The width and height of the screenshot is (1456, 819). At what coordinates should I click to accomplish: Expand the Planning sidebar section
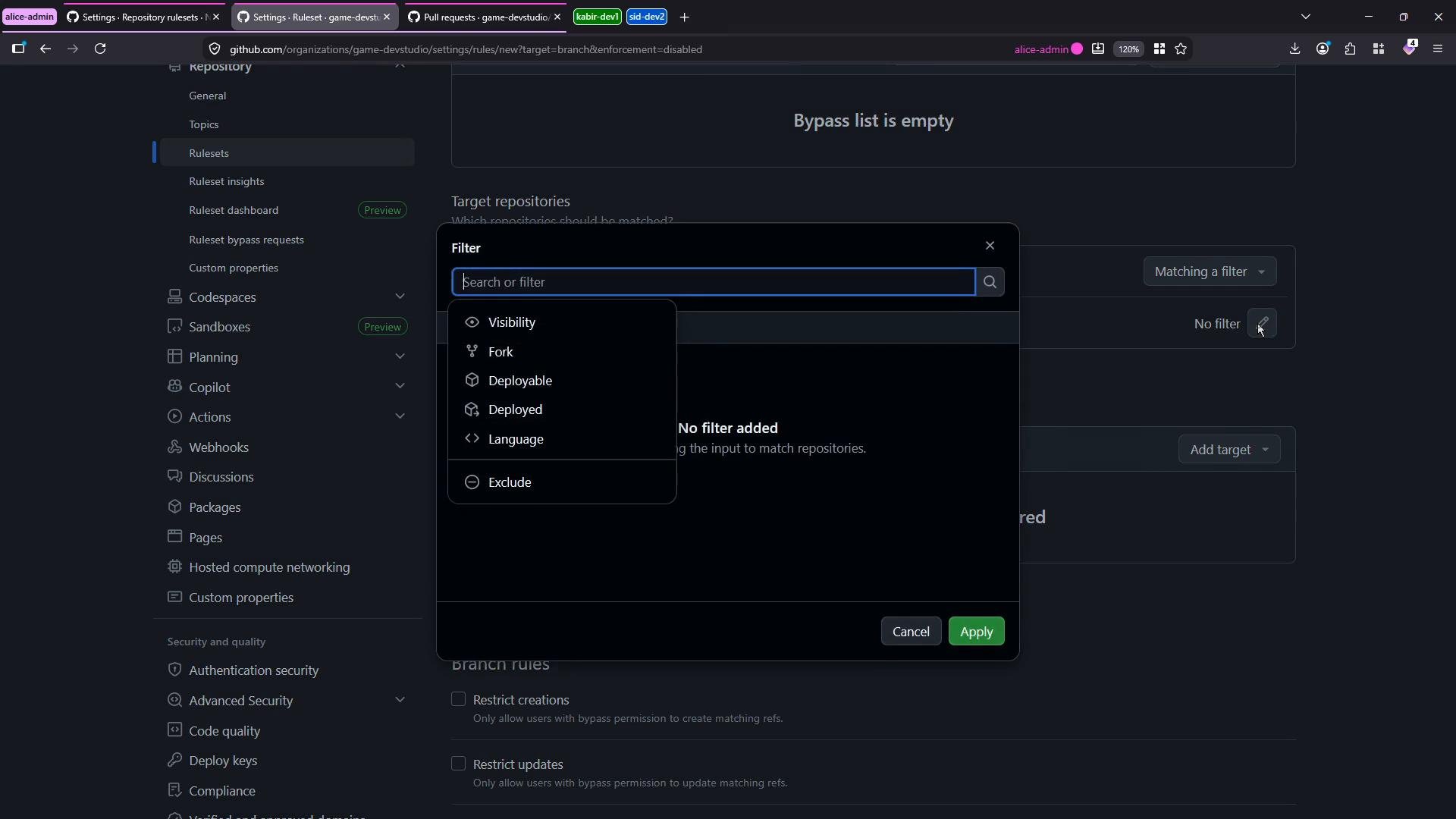[x=400, y=357]
